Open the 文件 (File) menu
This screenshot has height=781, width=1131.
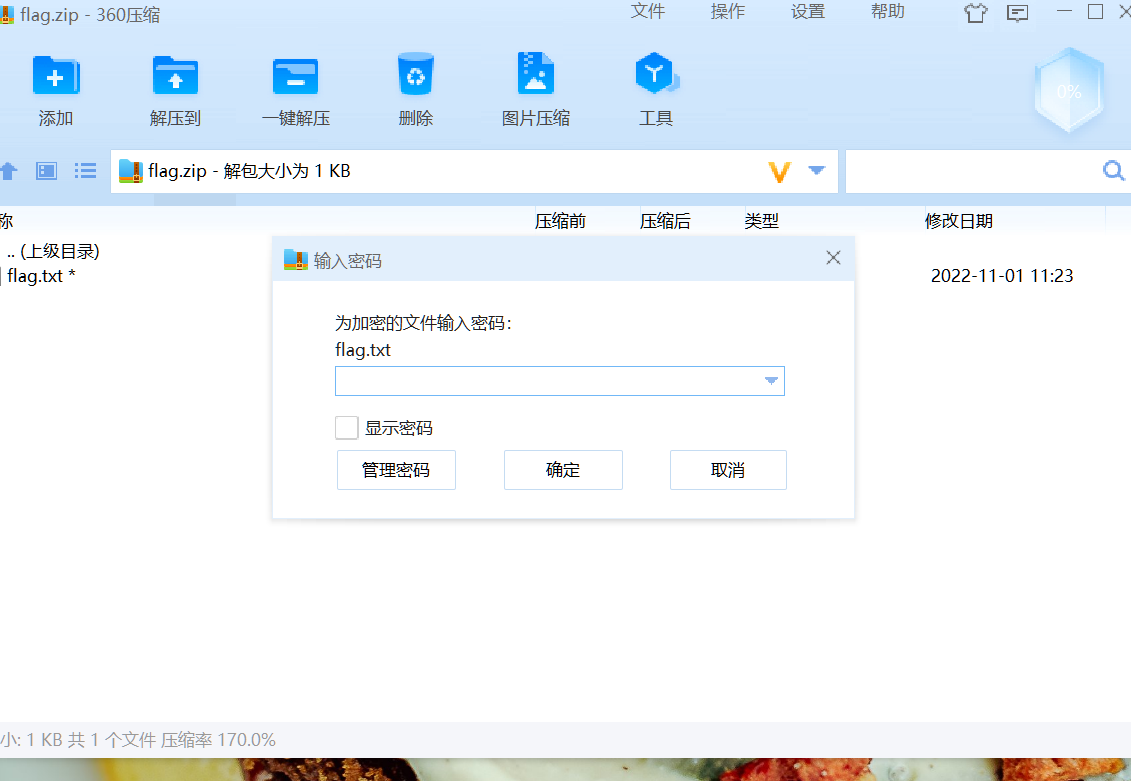(648, 12)
